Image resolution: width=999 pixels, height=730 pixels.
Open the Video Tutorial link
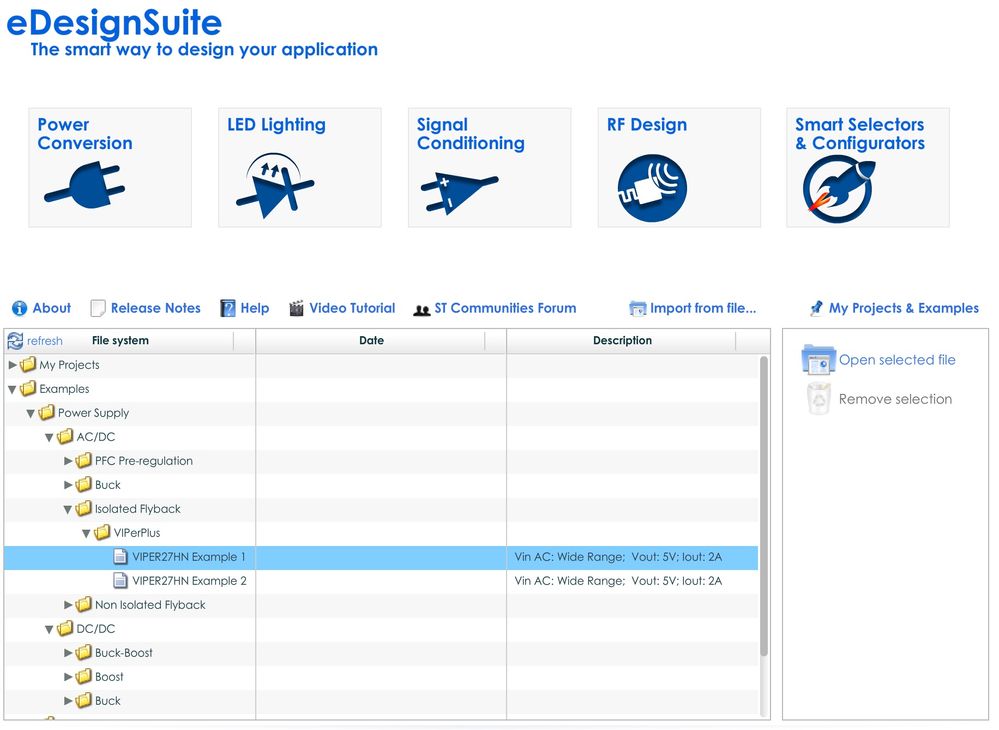(352, 308)
